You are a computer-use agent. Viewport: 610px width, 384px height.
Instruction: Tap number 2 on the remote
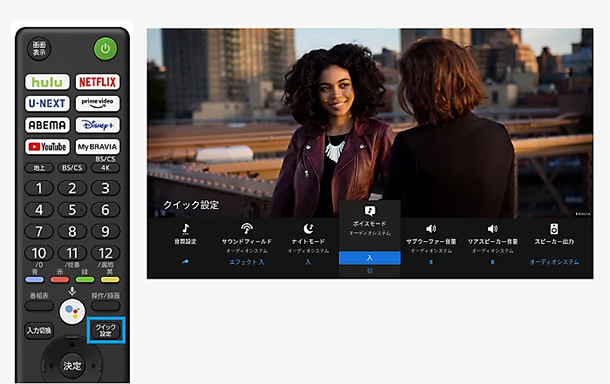tap(72, 188)
